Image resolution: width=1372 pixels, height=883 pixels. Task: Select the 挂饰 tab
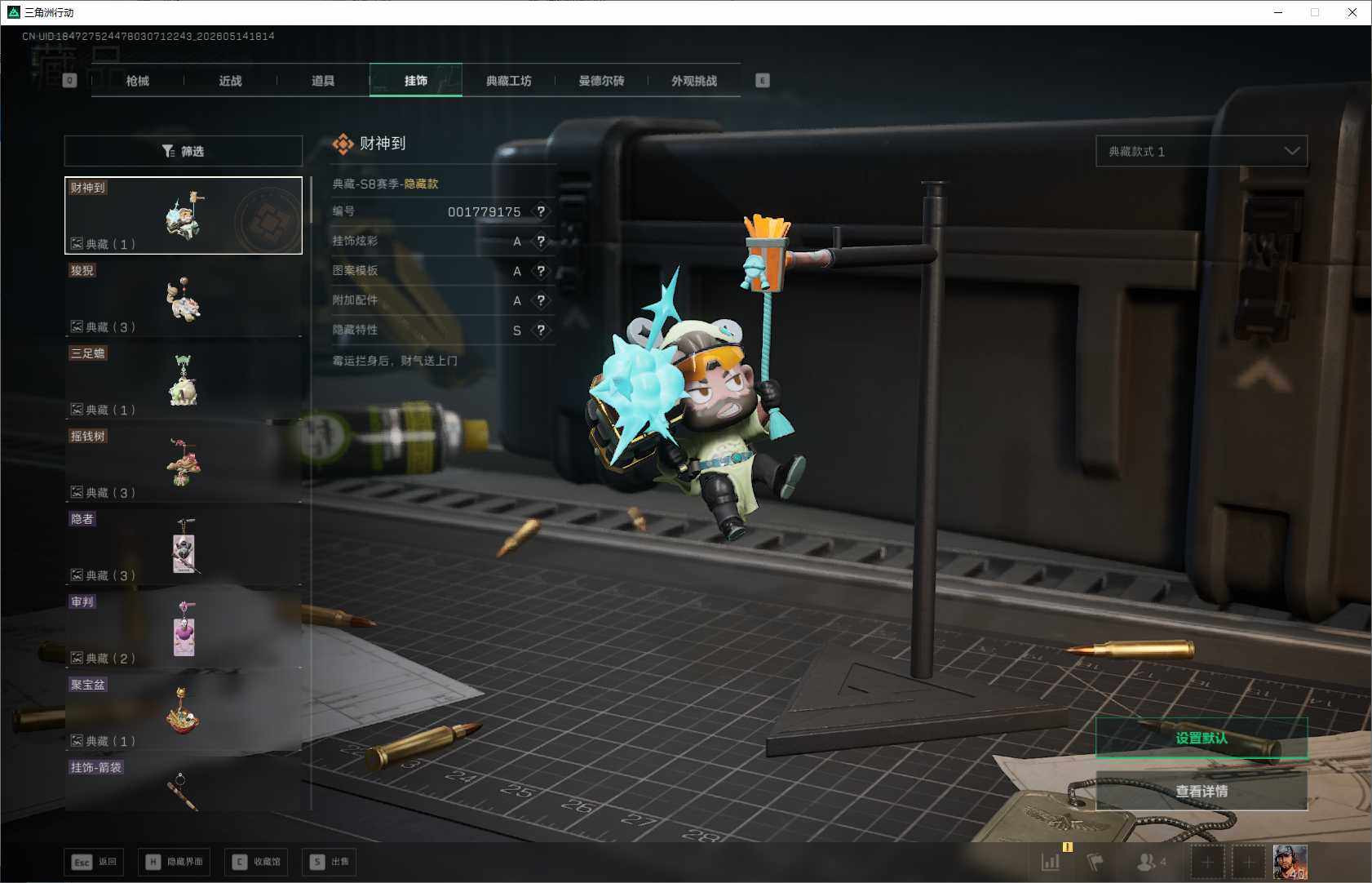click(416, 81)
